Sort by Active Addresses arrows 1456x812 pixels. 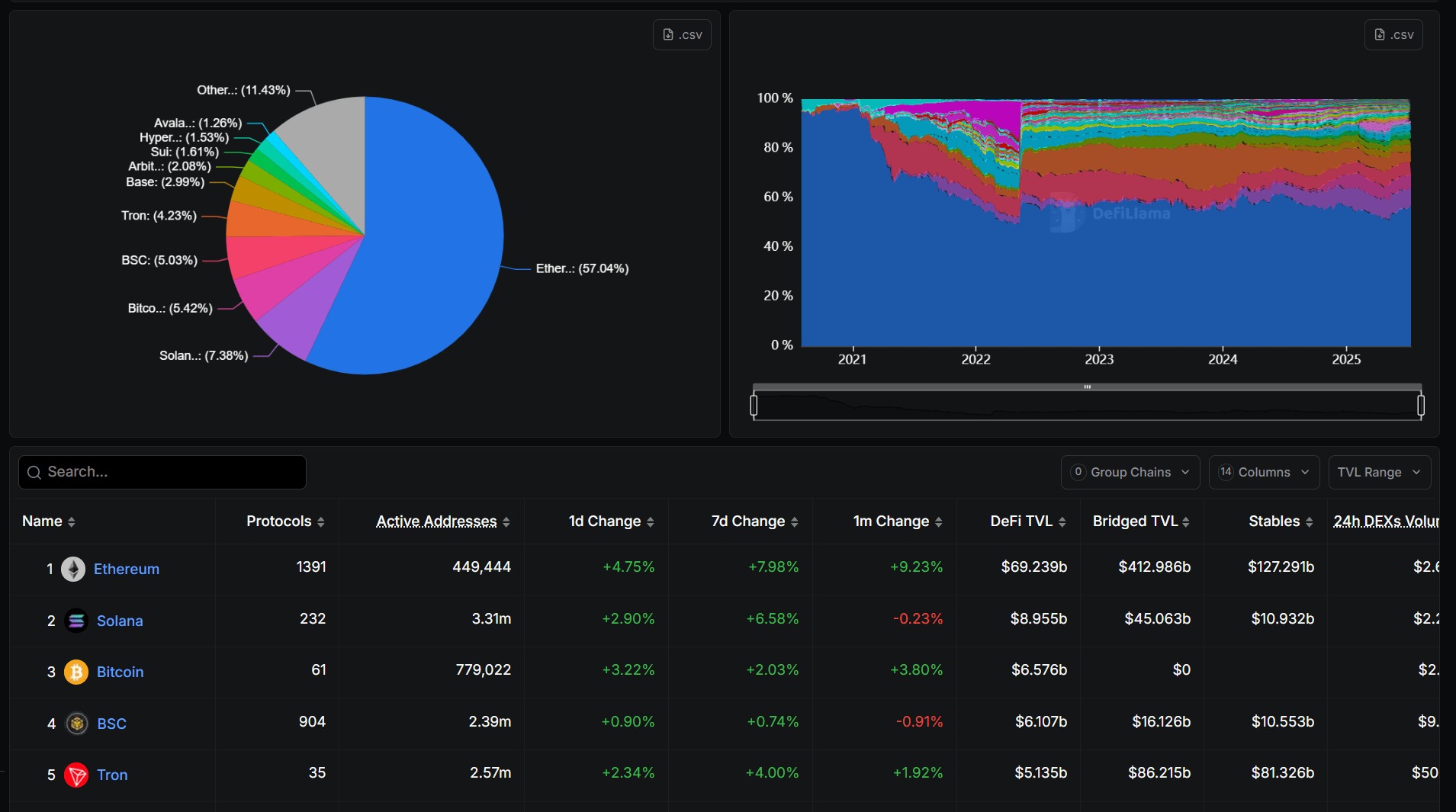click(x=506, y=522)
